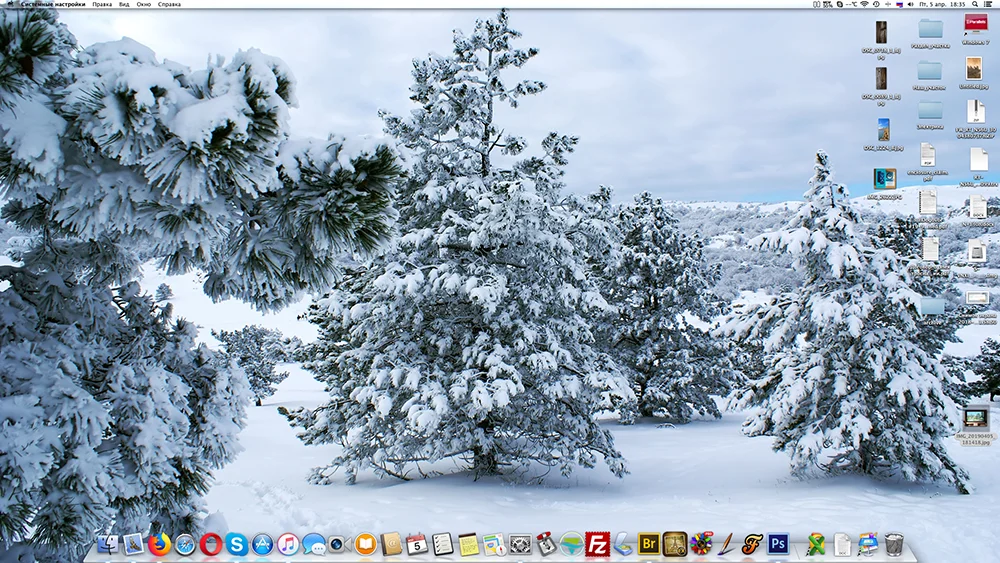Open the Справка menu

pyautogui.click(x=169, y=4)
